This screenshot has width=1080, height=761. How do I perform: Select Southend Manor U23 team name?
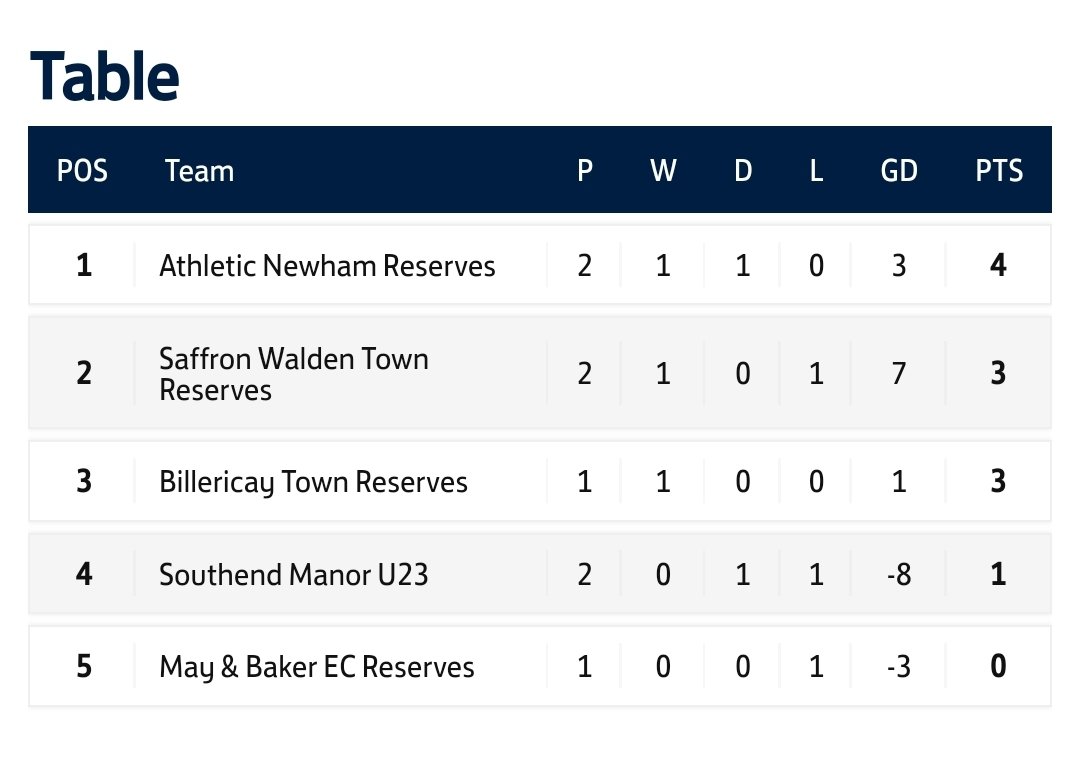[x=293, y=574]
